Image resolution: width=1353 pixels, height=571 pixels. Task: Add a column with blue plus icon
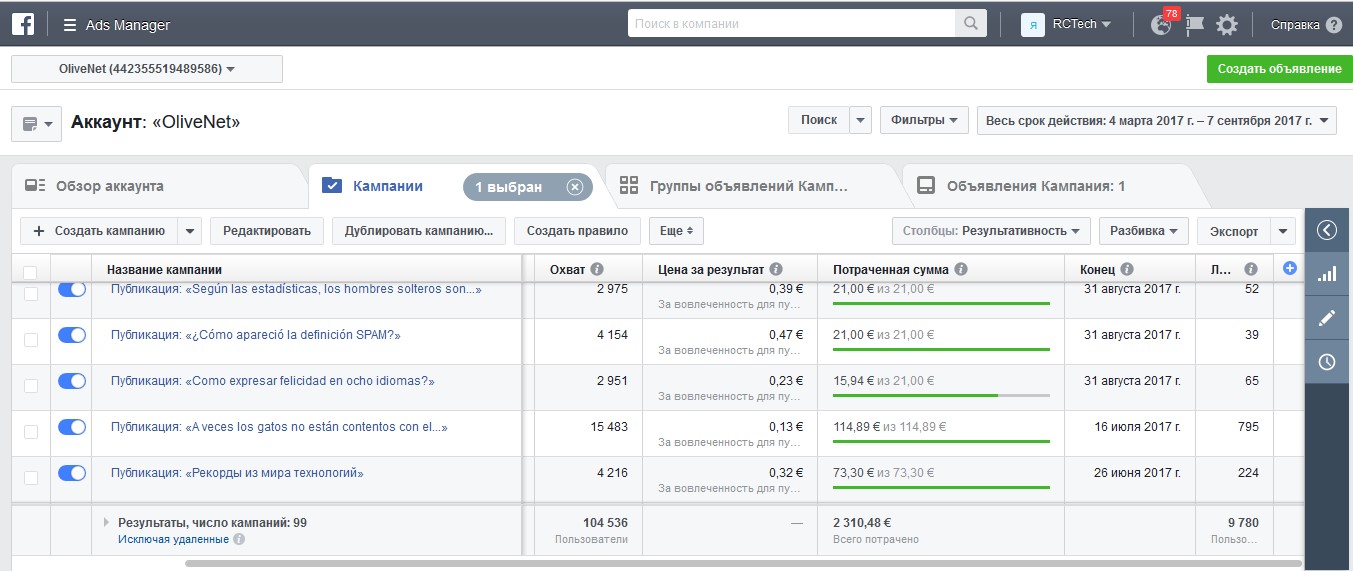click(1289, 268)
